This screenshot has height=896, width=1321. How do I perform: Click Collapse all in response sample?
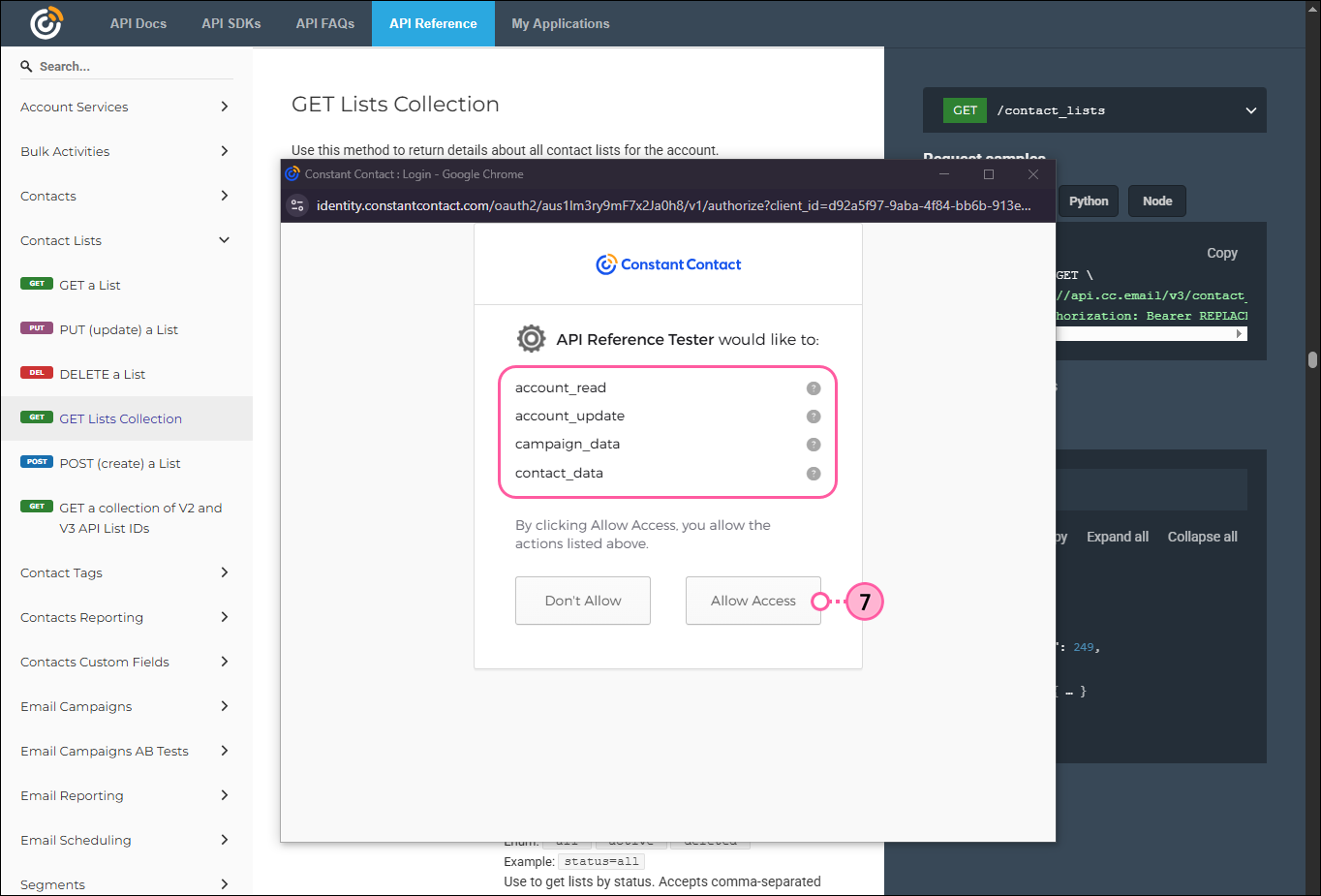point(1202,537)
